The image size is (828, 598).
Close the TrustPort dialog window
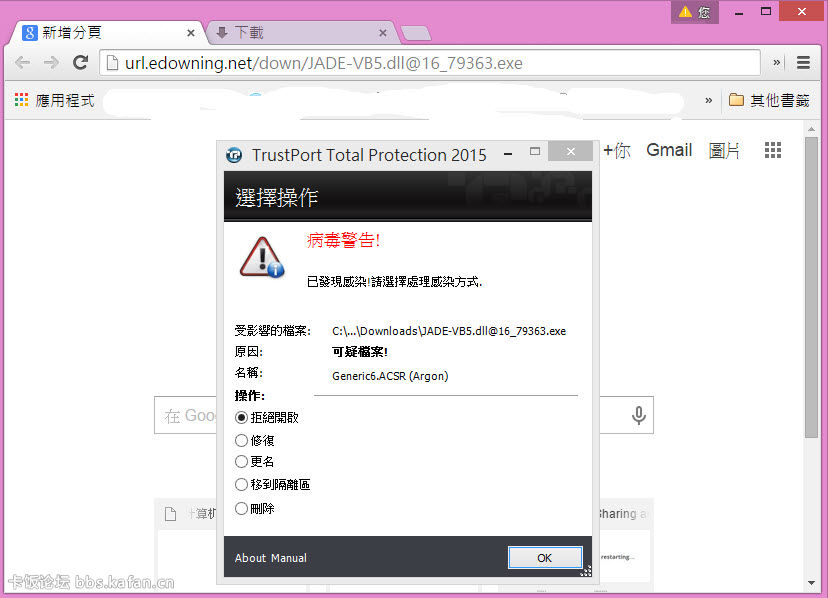click(x=570, y=152)
